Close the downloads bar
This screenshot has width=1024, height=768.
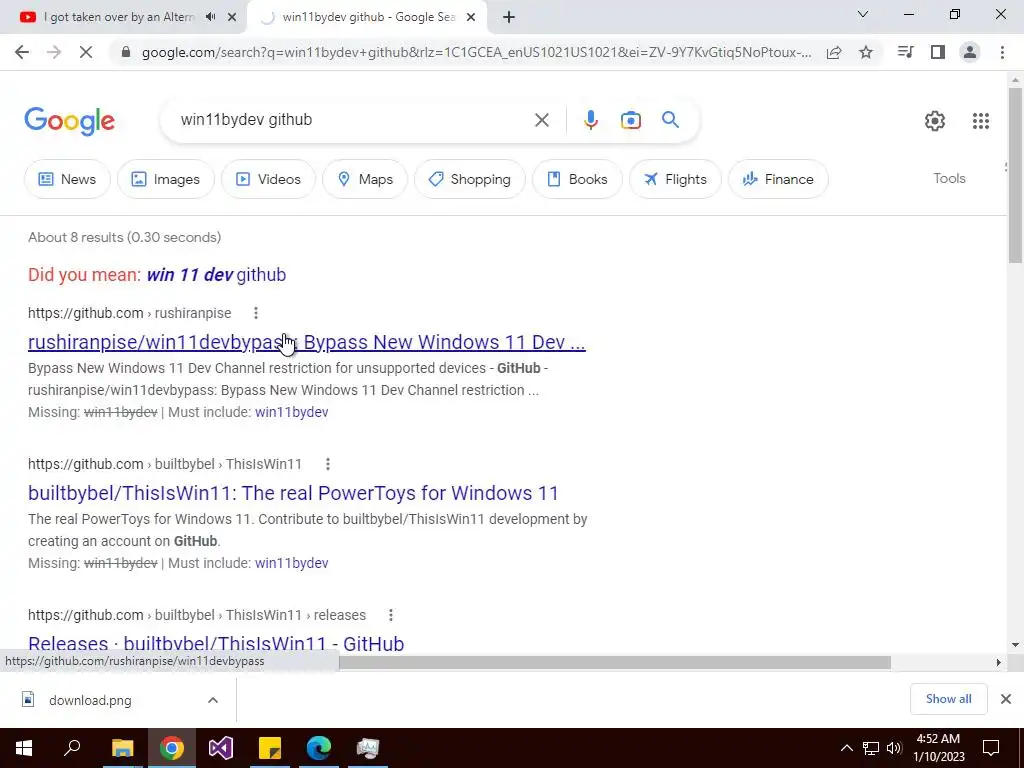point(1006,699)
